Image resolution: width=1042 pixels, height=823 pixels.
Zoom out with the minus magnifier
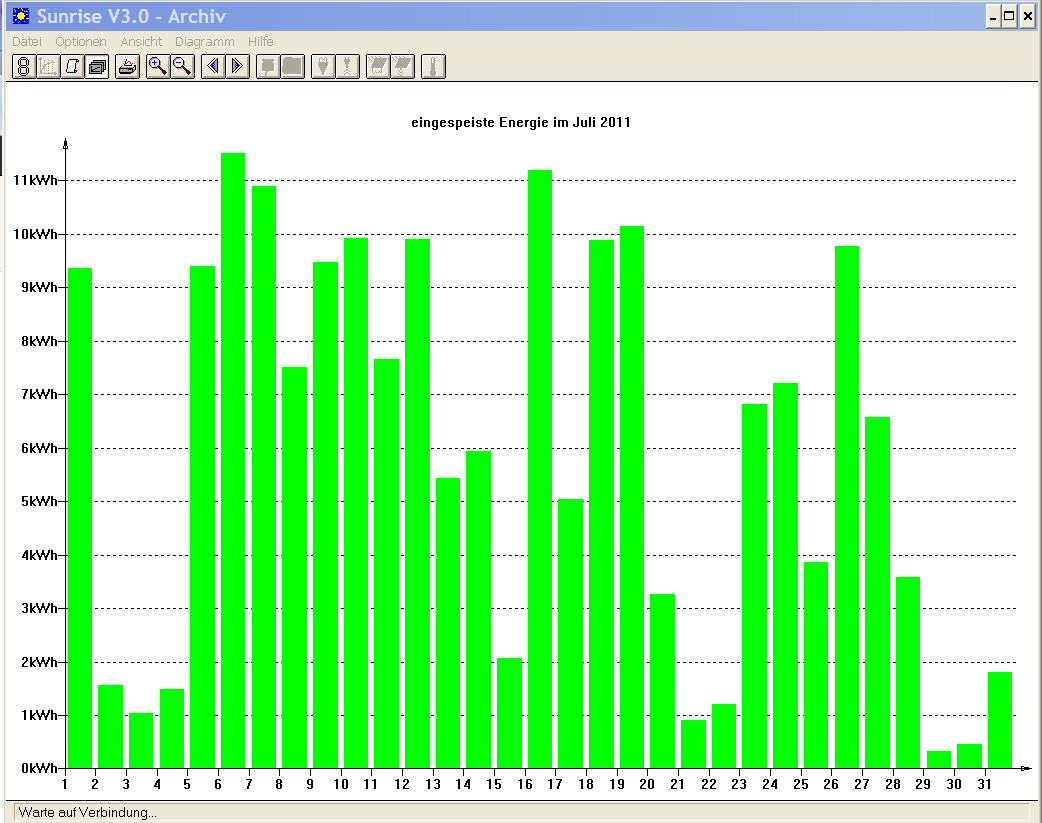182,66
